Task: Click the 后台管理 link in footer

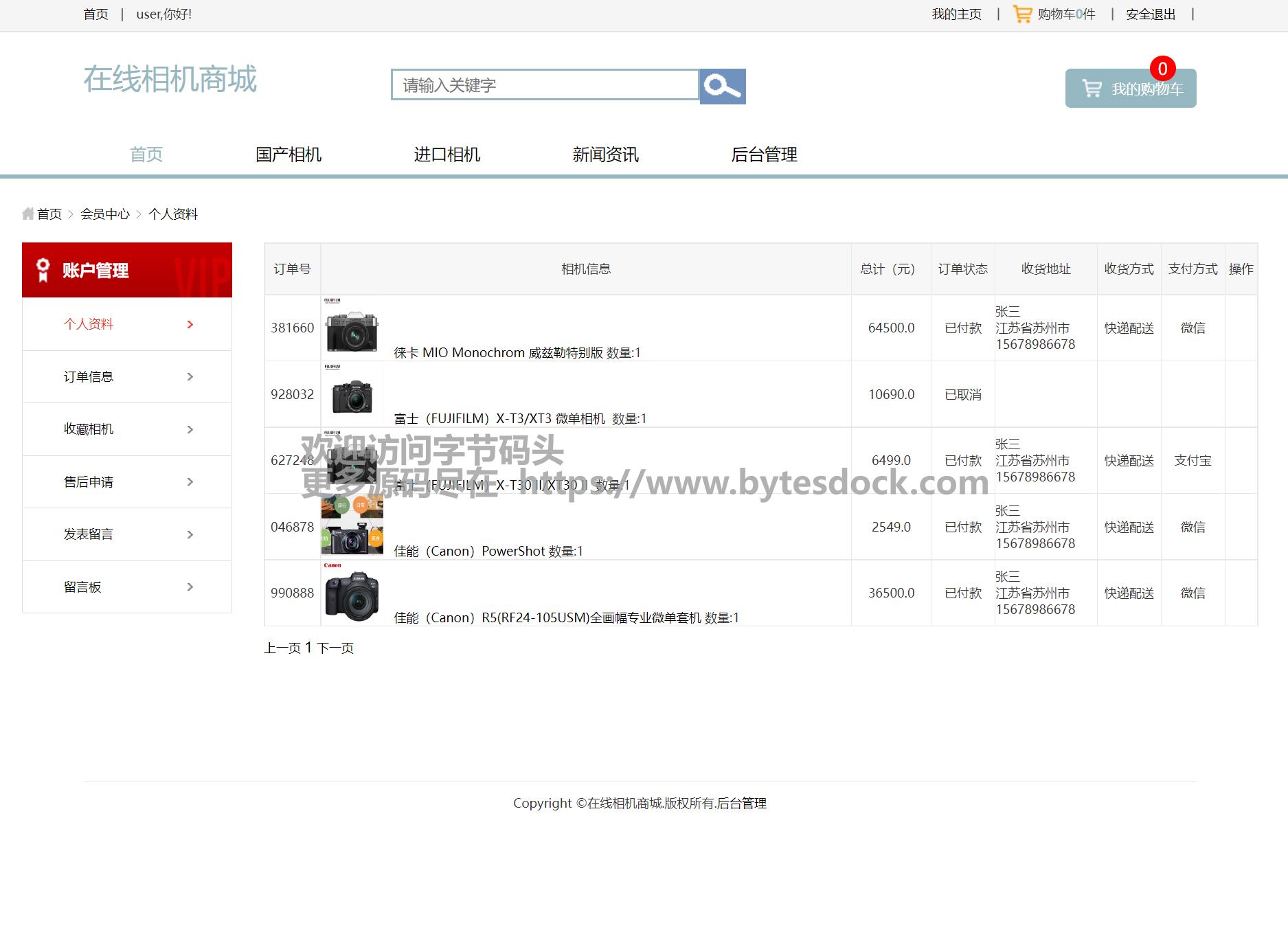Action: 741,803
